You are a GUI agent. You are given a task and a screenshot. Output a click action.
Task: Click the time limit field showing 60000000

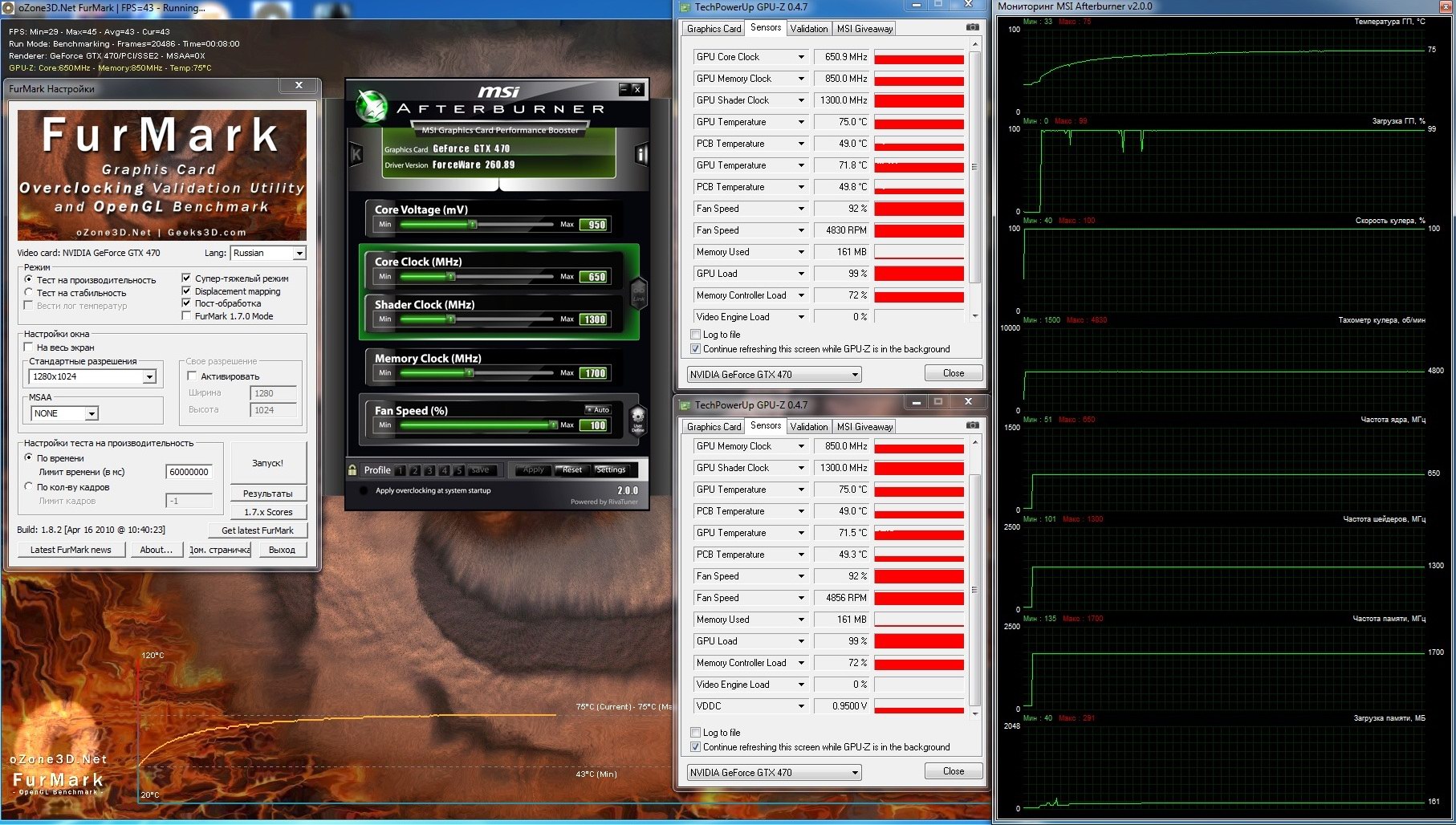(189, 472)
